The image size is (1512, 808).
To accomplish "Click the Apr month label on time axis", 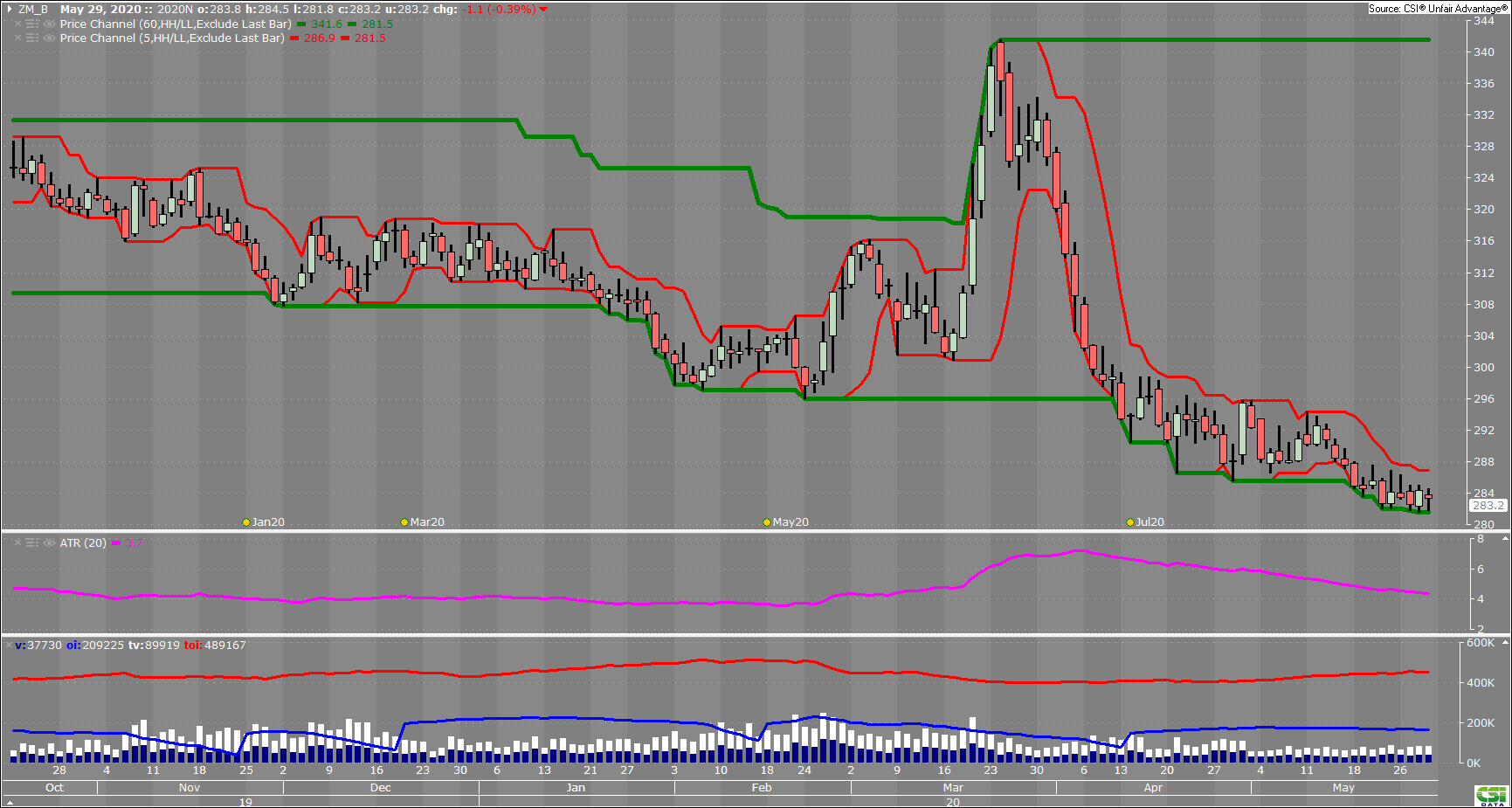I will (1153, 788).
